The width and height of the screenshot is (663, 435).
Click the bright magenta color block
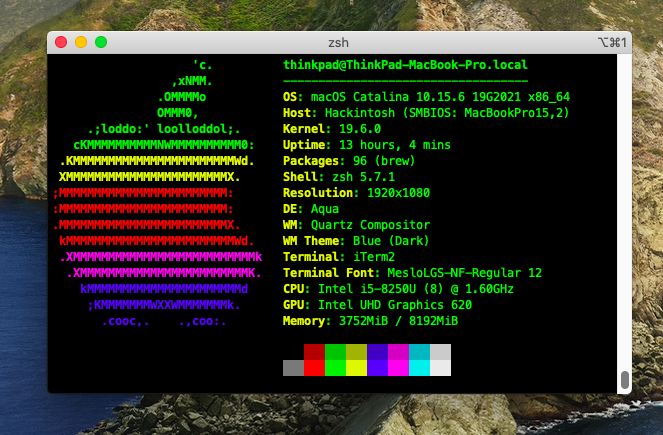[398, 368]
